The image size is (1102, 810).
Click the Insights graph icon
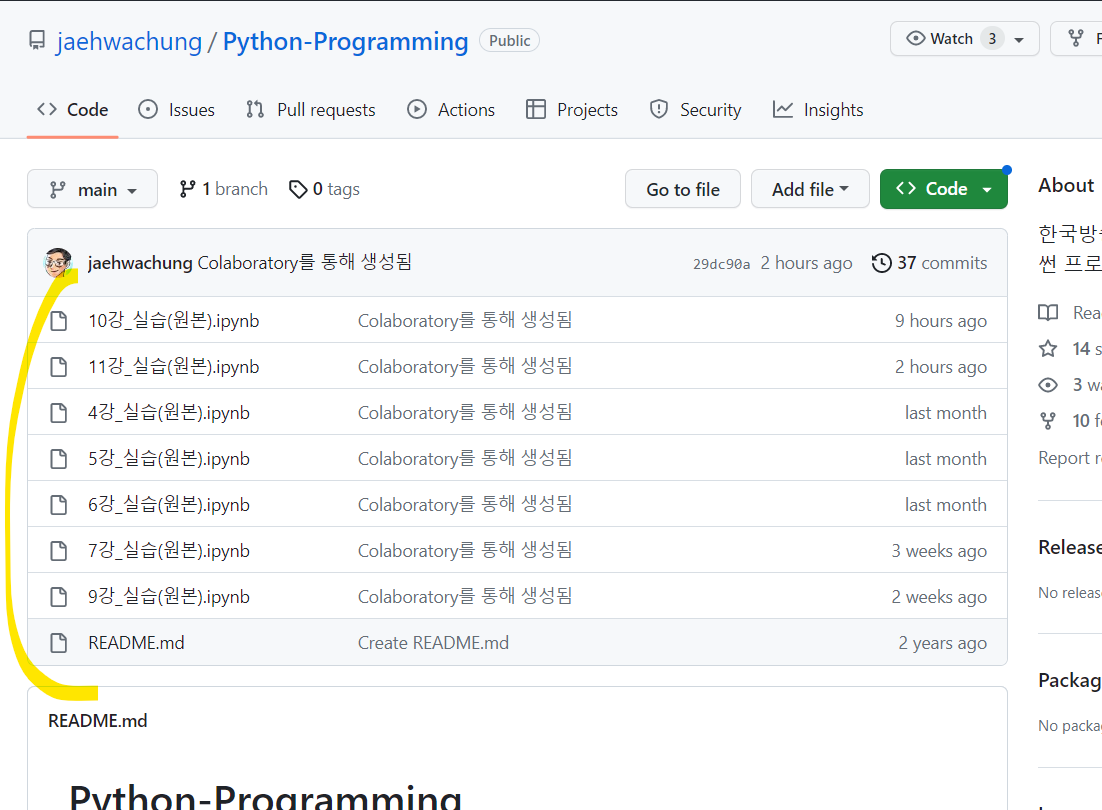coord(782,110)
